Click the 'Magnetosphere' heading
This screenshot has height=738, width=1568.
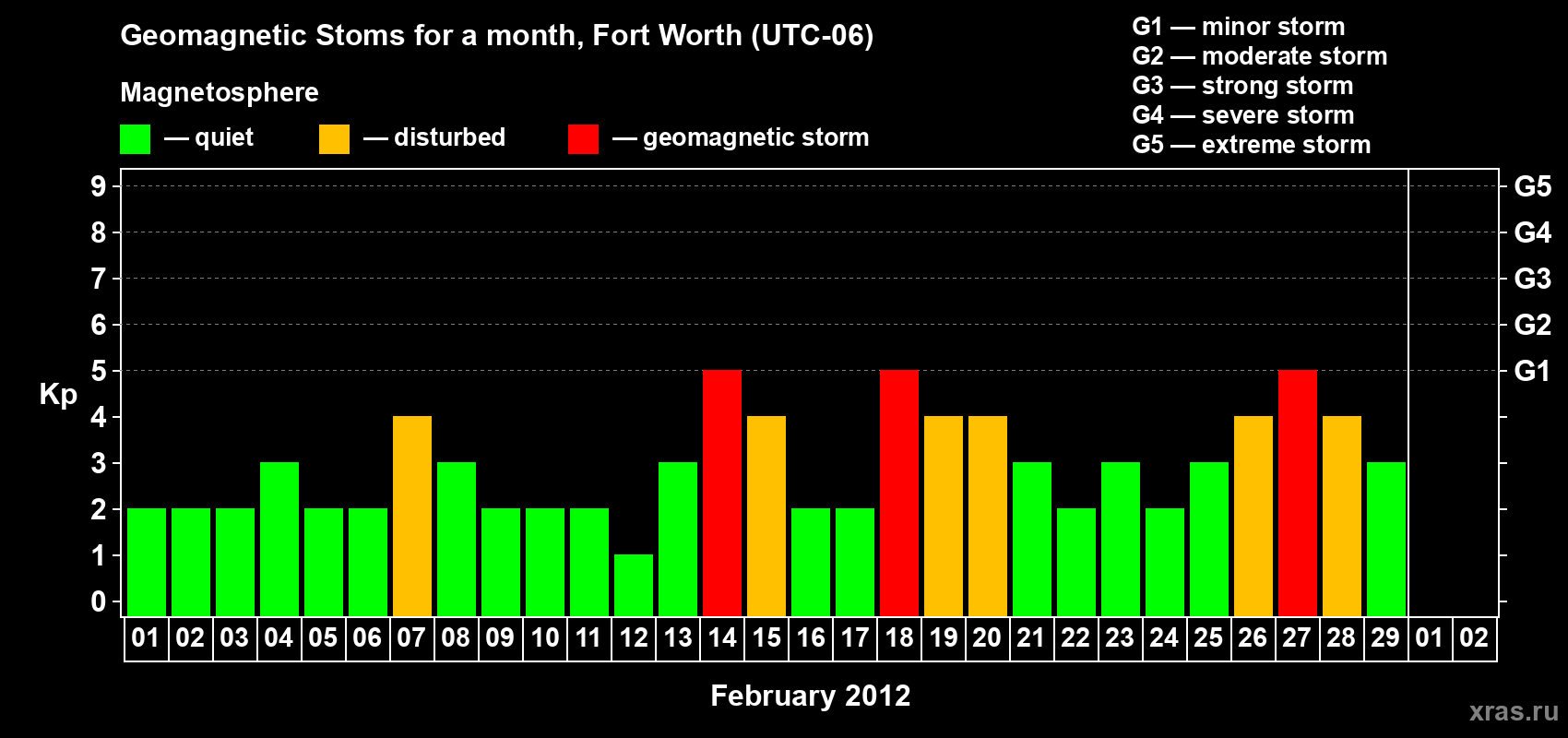(x=220, y=93)
